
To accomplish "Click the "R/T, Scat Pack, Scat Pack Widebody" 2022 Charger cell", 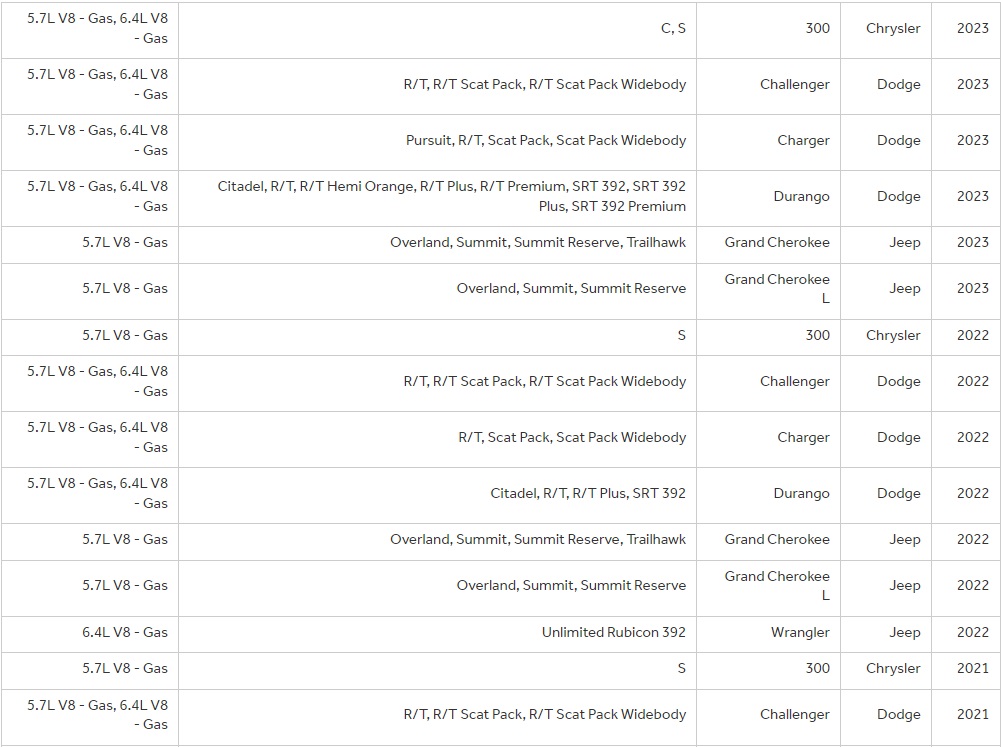I will coord(572,437).
